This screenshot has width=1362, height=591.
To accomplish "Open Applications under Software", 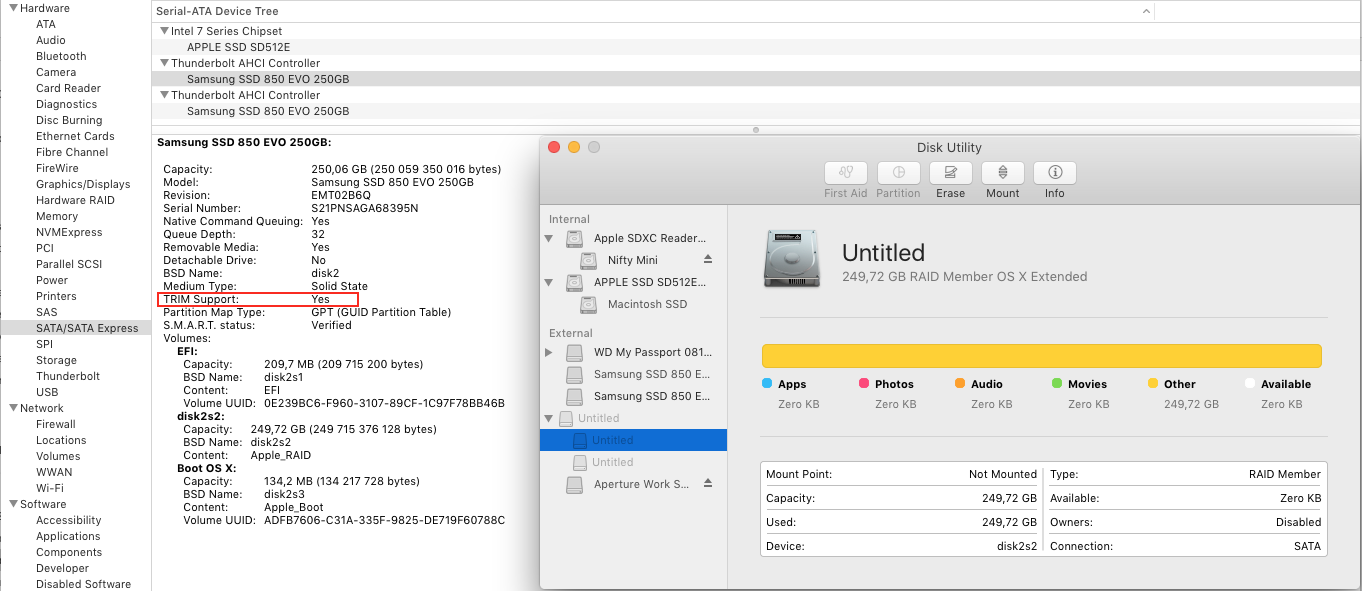I will [x=68, y=536].
